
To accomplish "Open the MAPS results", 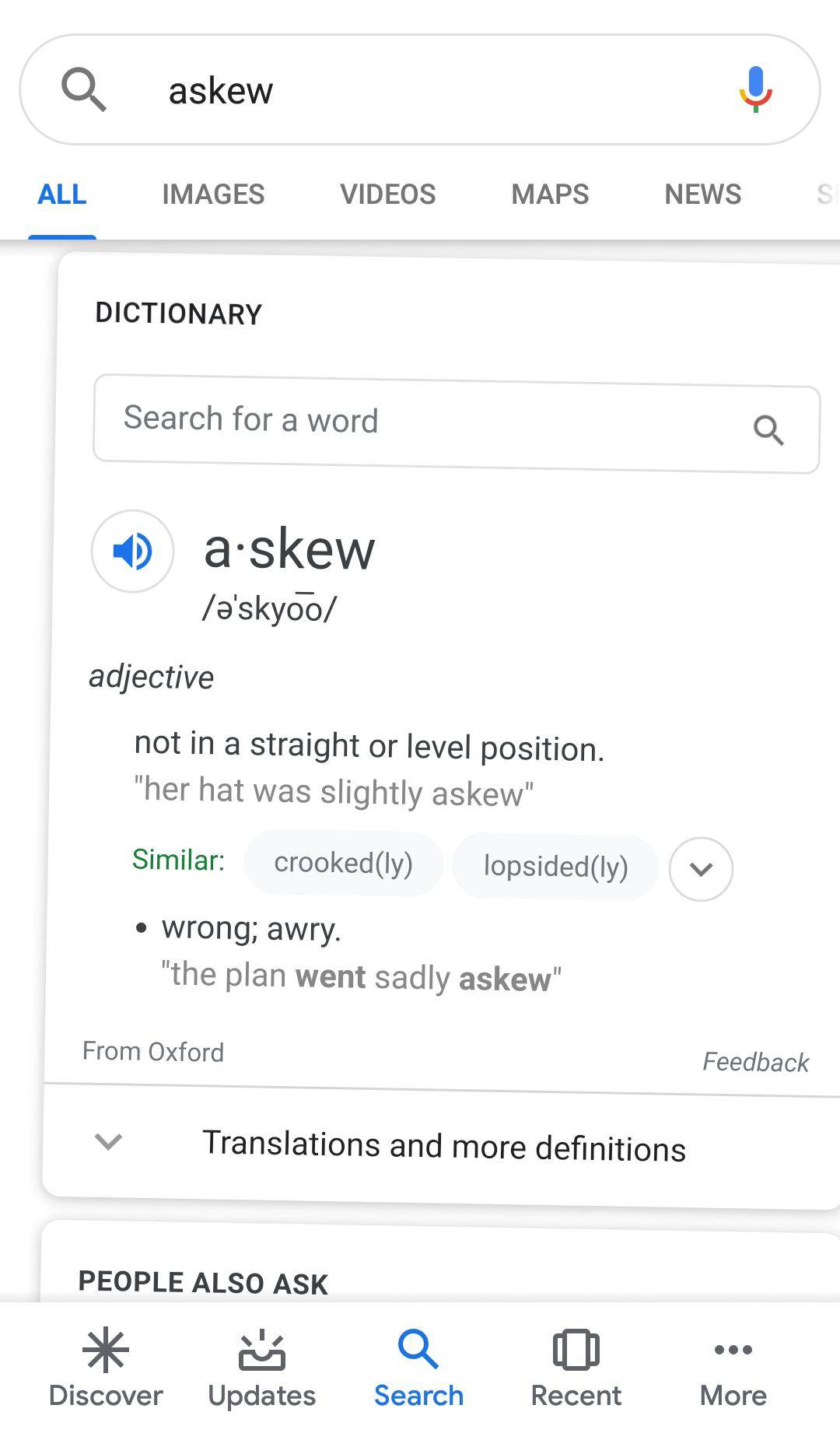I will click(549, 194).
